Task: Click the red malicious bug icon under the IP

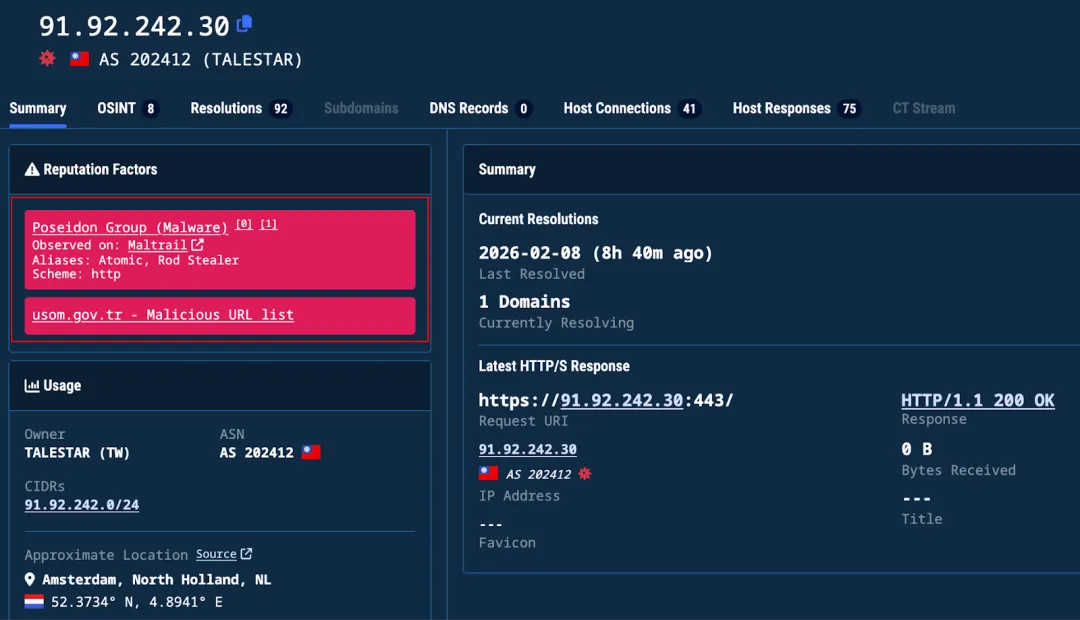Action: pos(47,59)
